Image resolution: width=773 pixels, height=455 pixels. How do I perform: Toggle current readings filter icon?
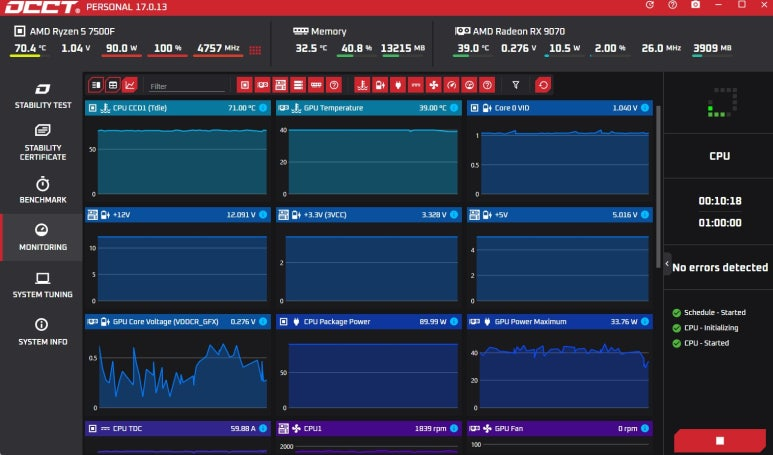click(416, 85)
